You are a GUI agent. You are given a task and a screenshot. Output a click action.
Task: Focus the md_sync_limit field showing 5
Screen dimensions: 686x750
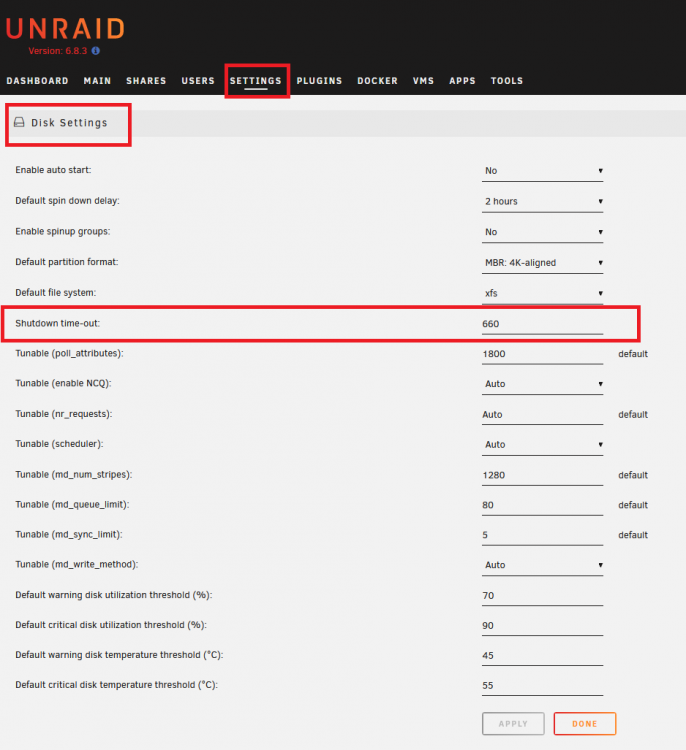pos(542,535)
